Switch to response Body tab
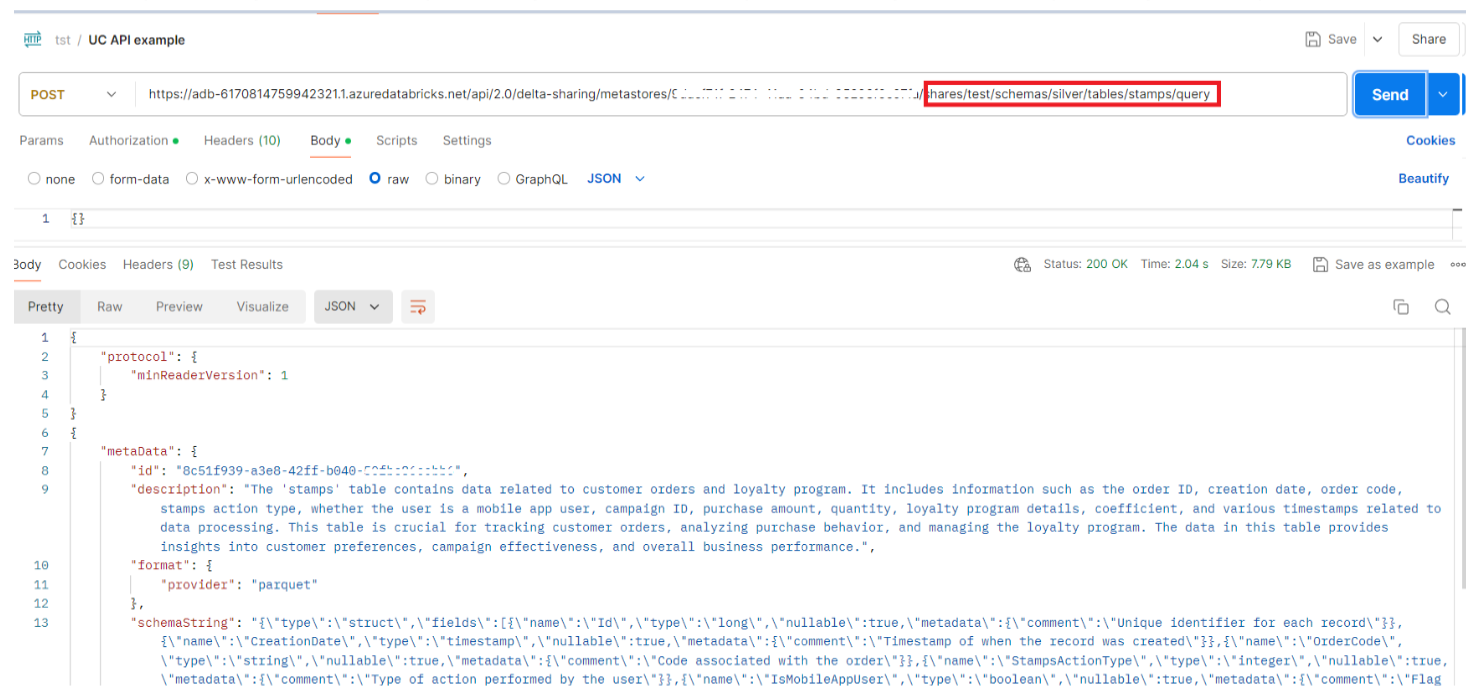 (27, 265)
